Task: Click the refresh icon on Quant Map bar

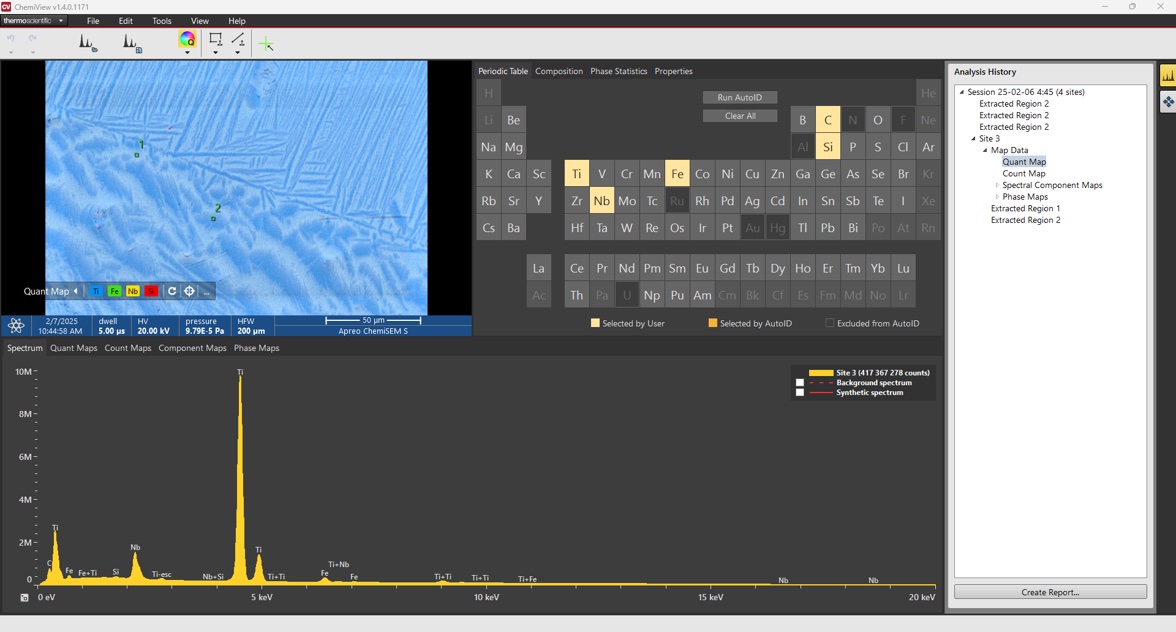Action: [172, 291]
